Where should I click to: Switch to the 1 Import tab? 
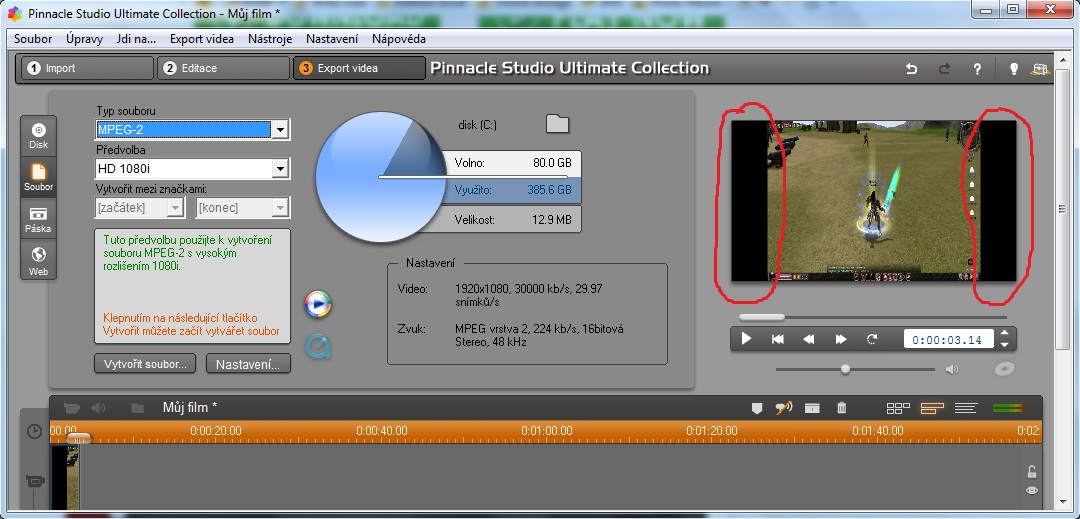coord(87,68)
